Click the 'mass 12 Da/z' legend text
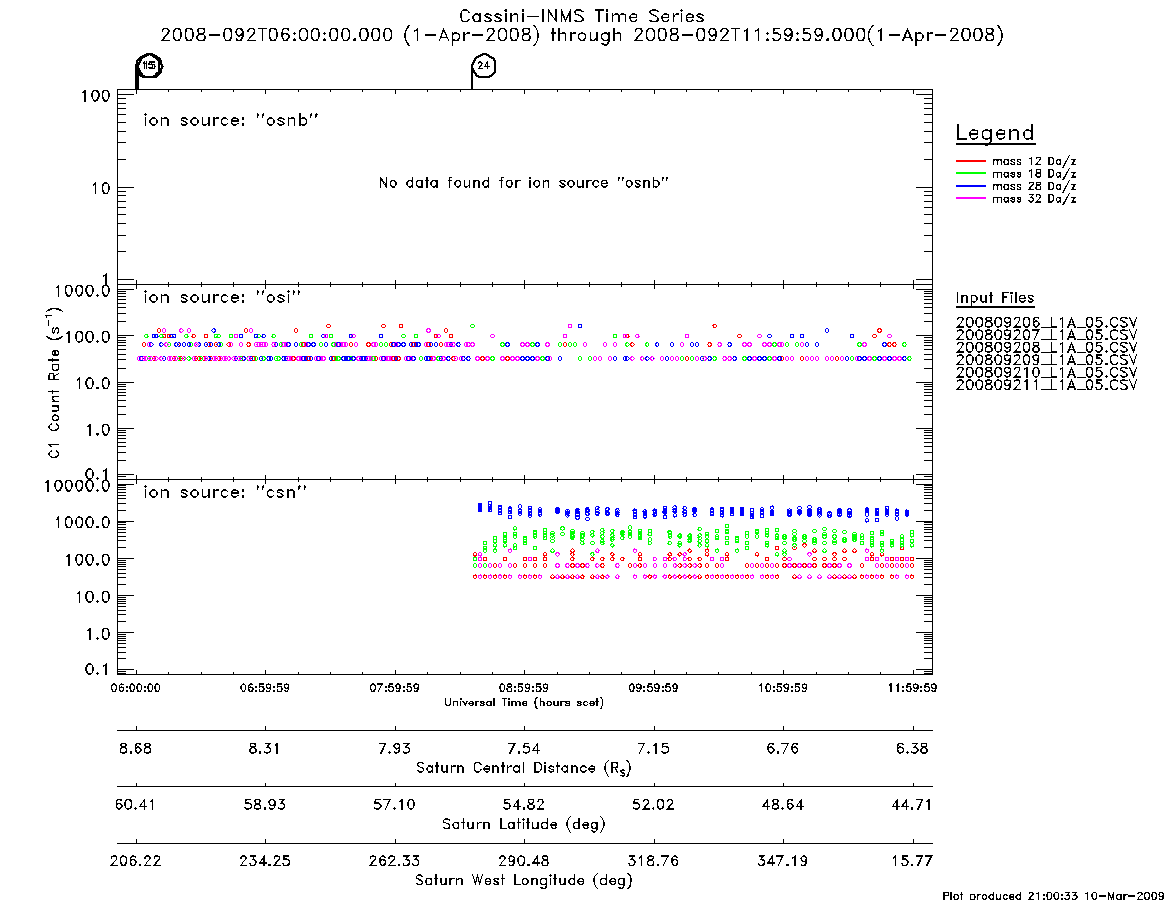The image size is (1165, 900). 1034,161
